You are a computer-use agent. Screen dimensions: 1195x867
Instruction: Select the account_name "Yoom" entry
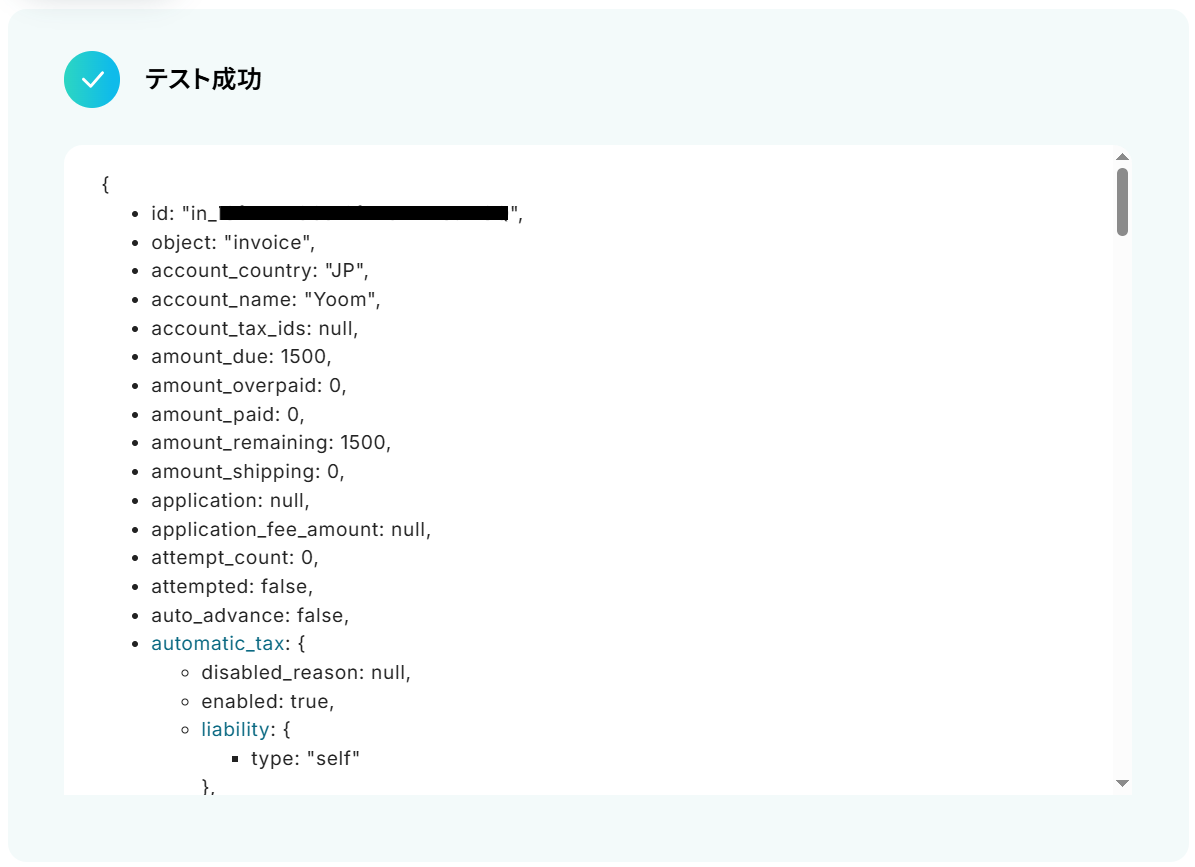coord(265,299)
